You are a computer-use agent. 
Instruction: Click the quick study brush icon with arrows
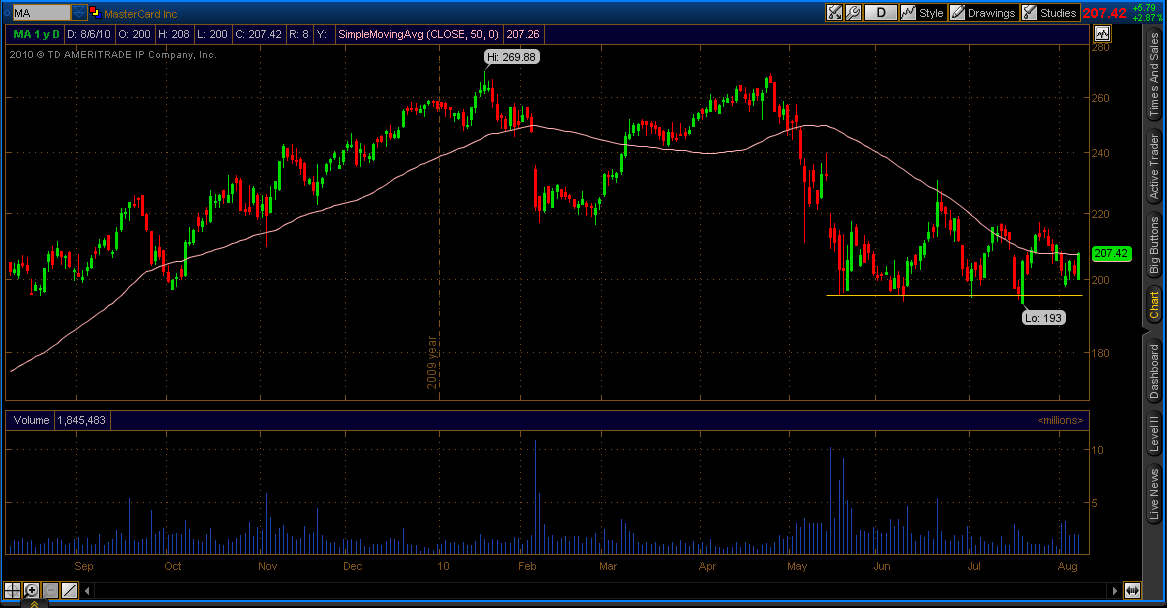tap(834, 13)
